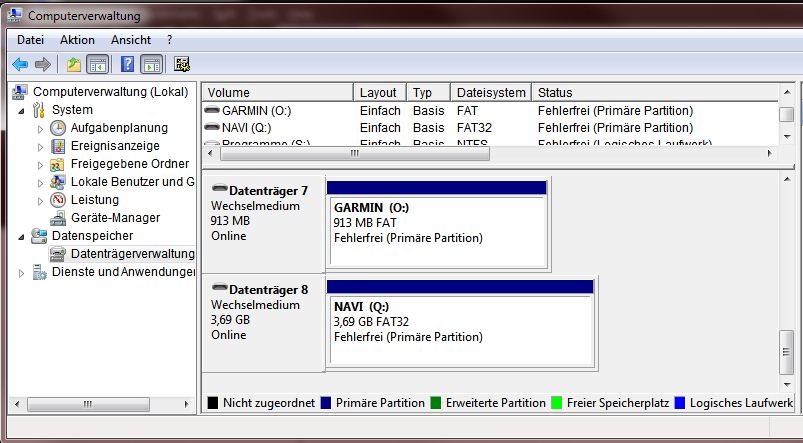803x443 pixels.
Task: Collapse the System tree node
Action: pyautogui.click(x=21, y=111)
